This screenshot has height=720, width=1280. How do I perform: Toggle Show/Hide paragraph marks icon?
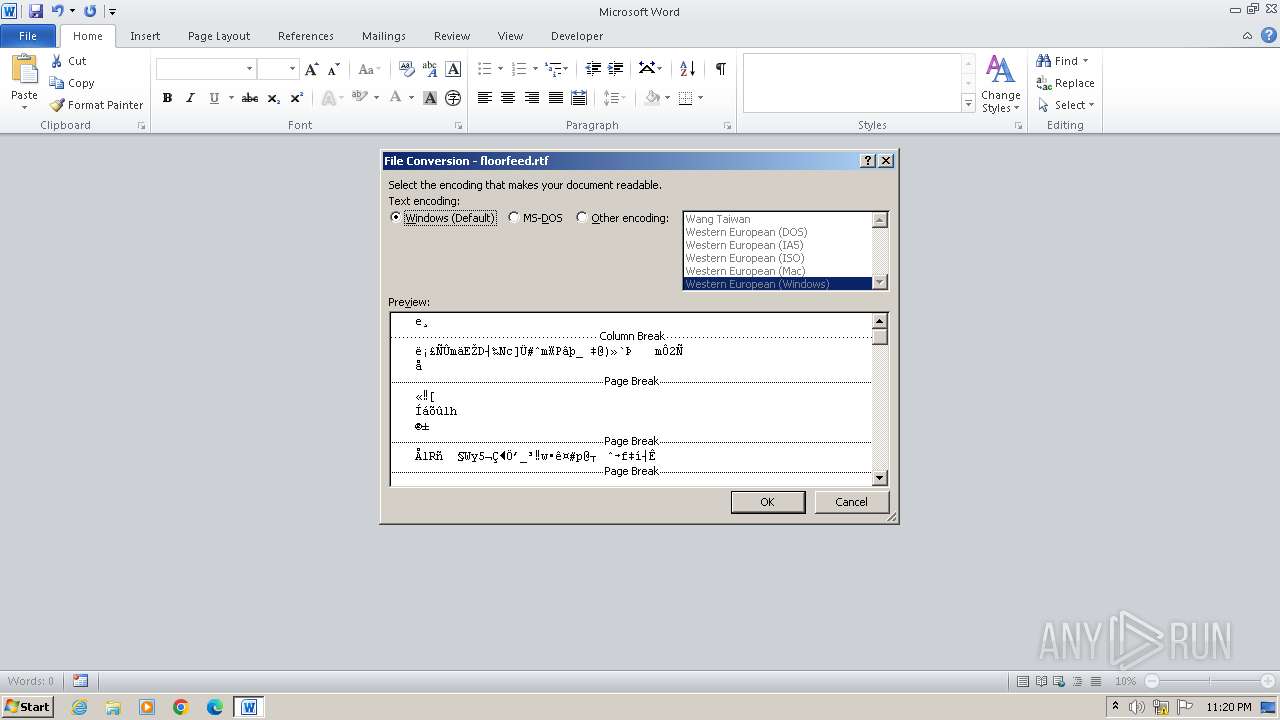coord(720,69)
